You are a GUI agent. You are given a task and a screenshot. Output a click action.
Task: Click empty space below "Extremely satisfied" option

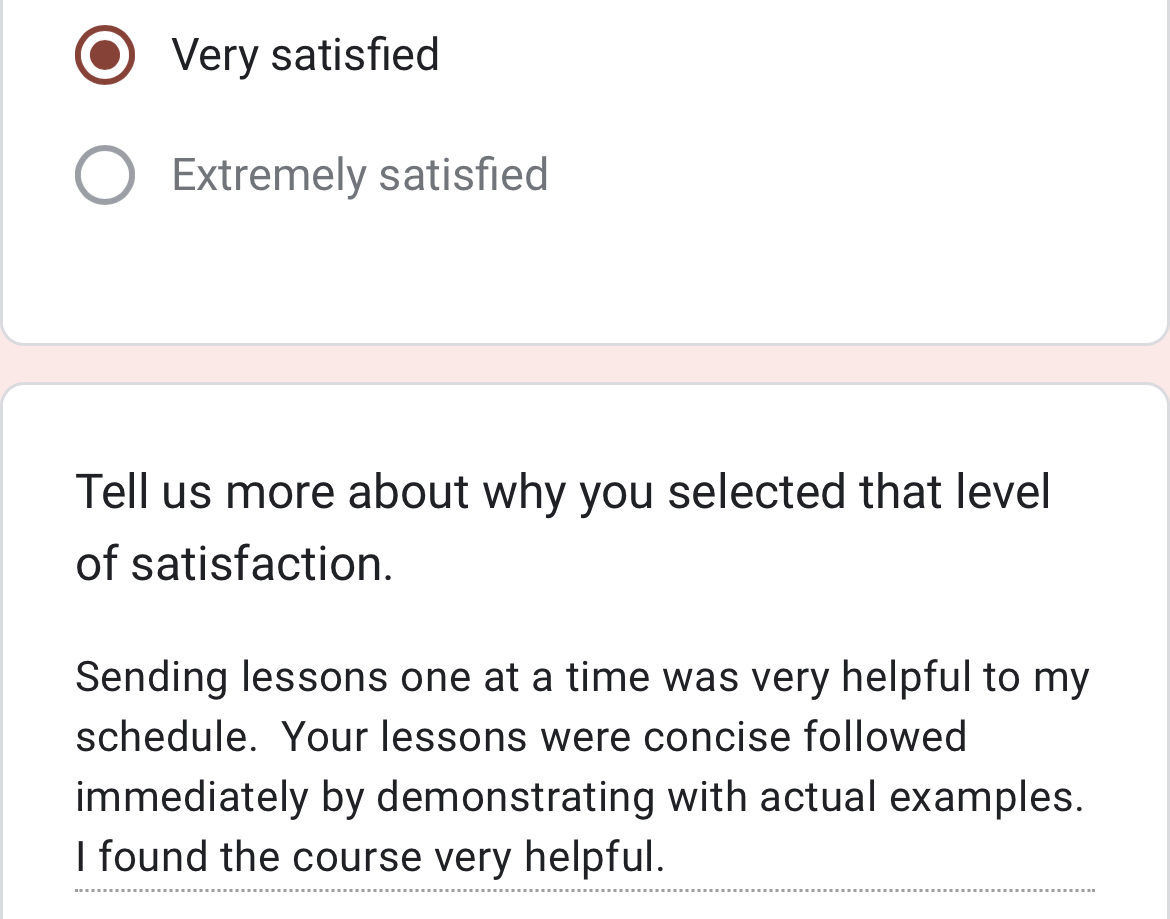[585, 270]
